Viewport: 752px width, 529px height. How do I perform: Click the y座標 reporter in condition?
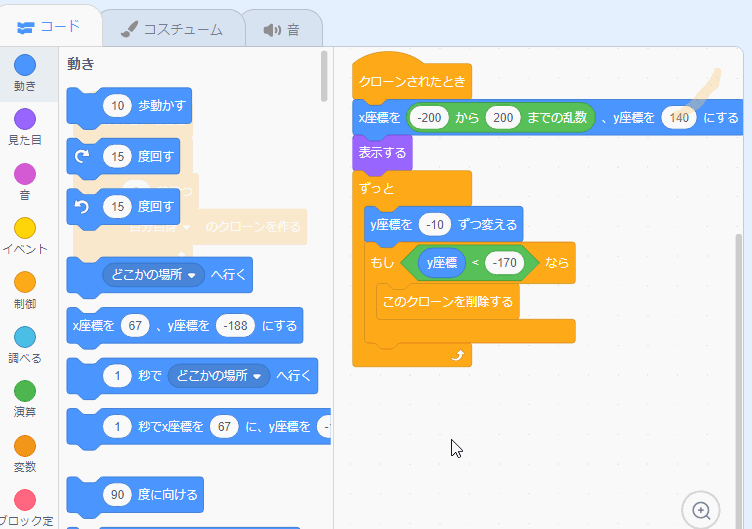(x=442, y=263)
